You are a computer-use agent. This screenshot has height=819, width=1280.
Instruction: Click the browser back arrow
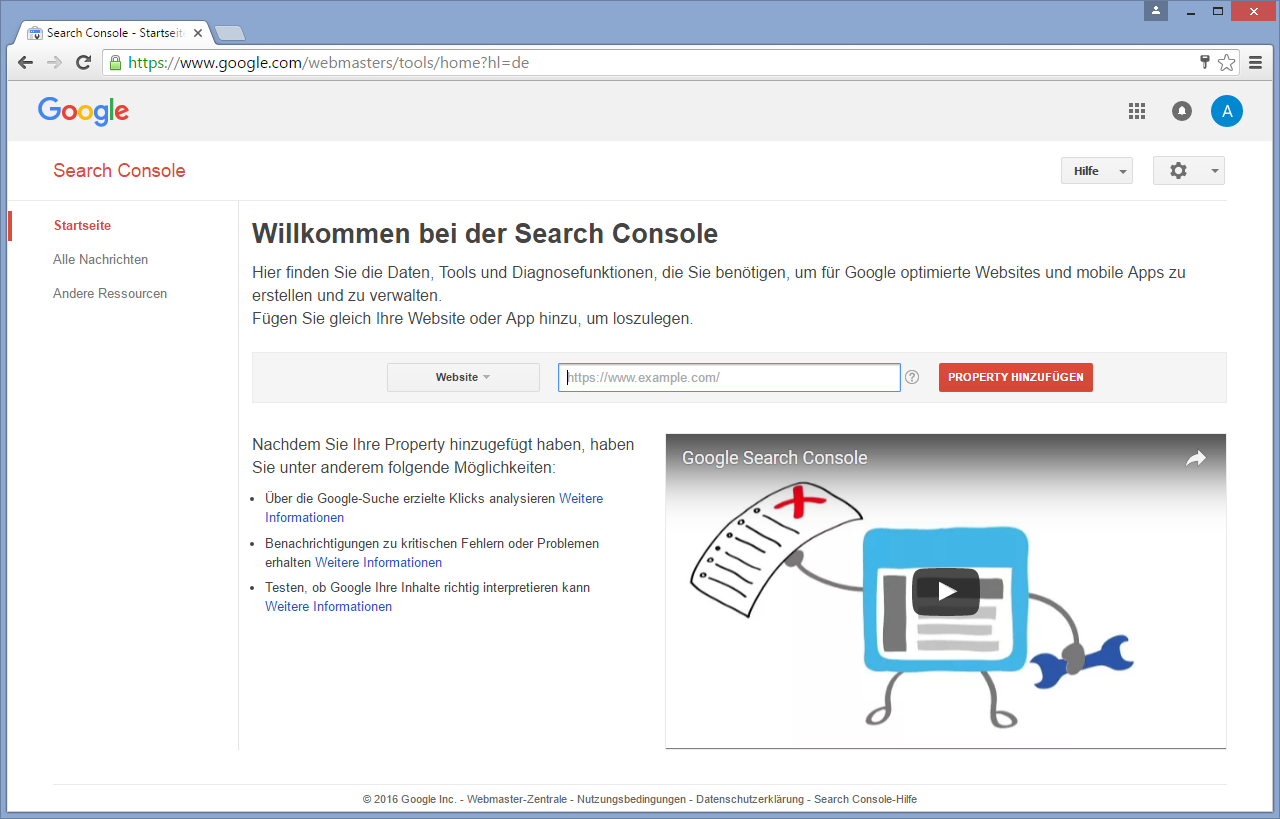coord(26,62)
